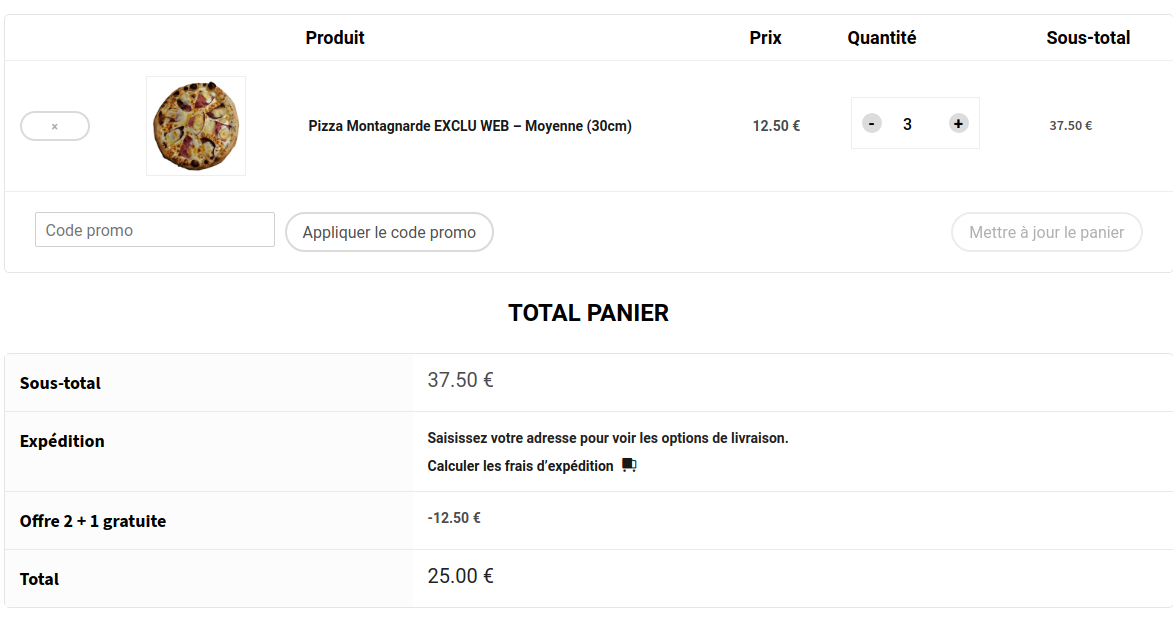The image size is (1173, 623).
Task: Click the shipping truck icon
Action: [x=630, y=466]
